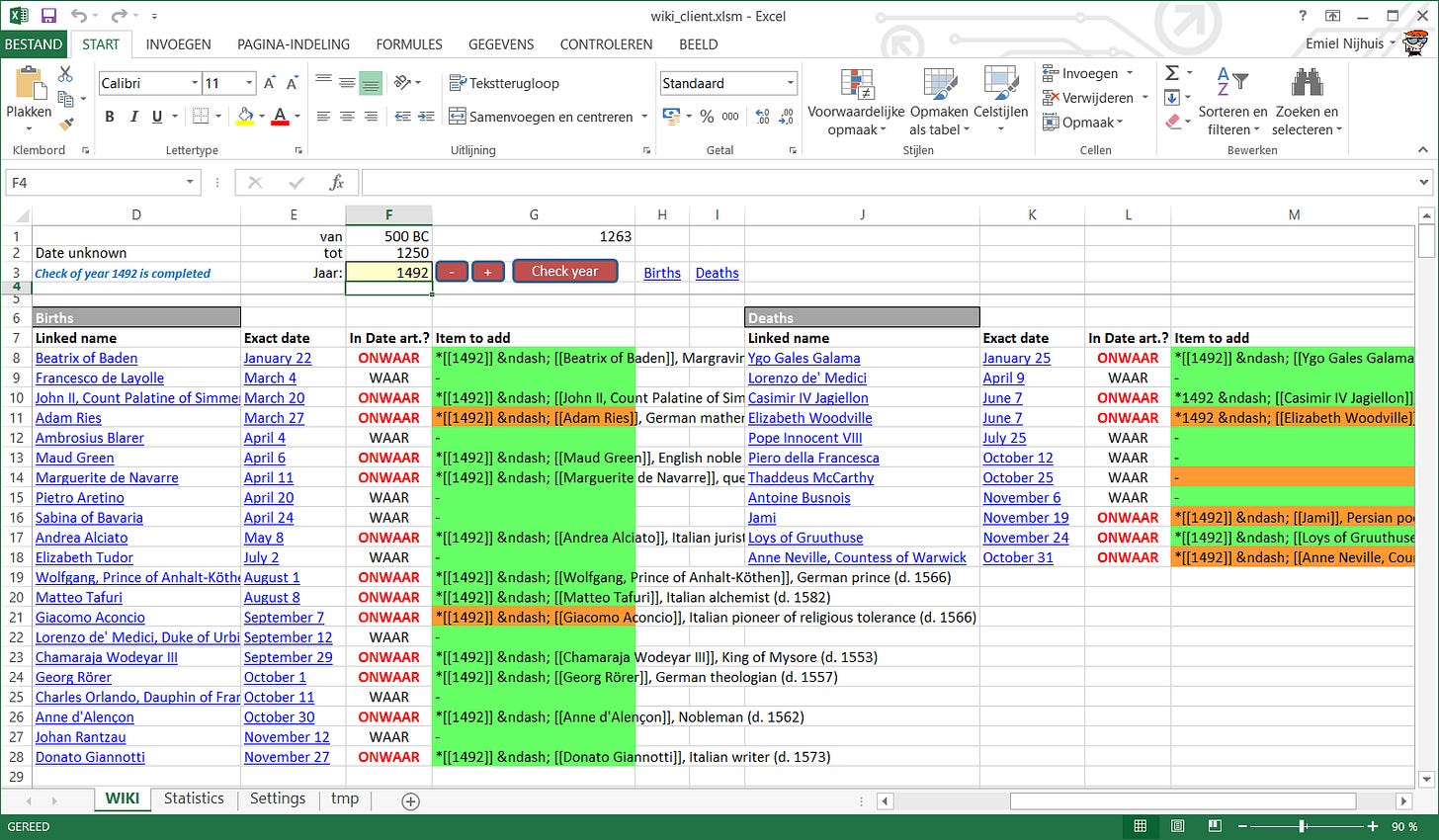Screen dimensions: 1439x840
Task: Click the Opmaken als tabel icon
Action: [x=937, y=99]
